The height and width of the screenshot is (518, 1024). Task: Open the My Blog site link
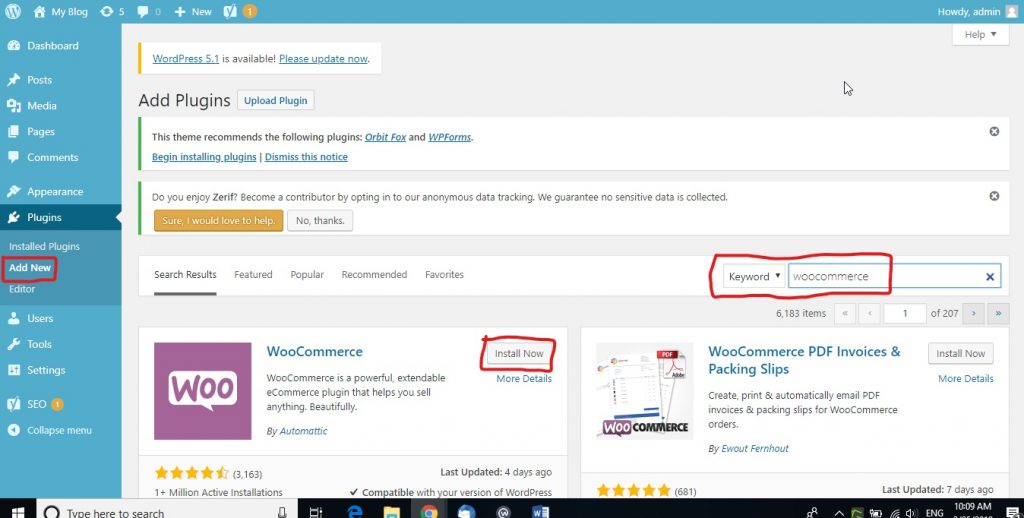[x=60, y=12]
